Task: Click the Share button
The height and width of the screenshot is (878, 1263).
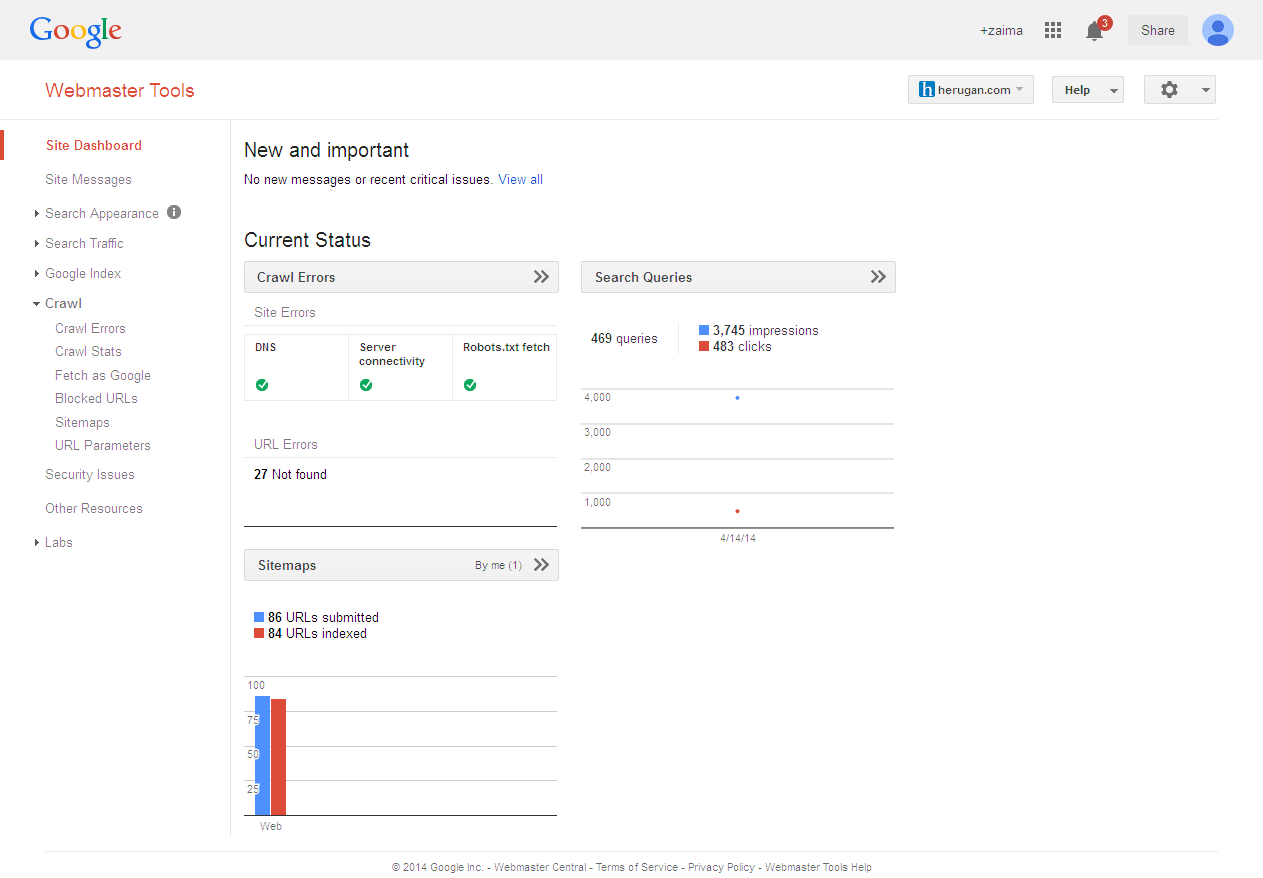Action: click(1158, 30)
